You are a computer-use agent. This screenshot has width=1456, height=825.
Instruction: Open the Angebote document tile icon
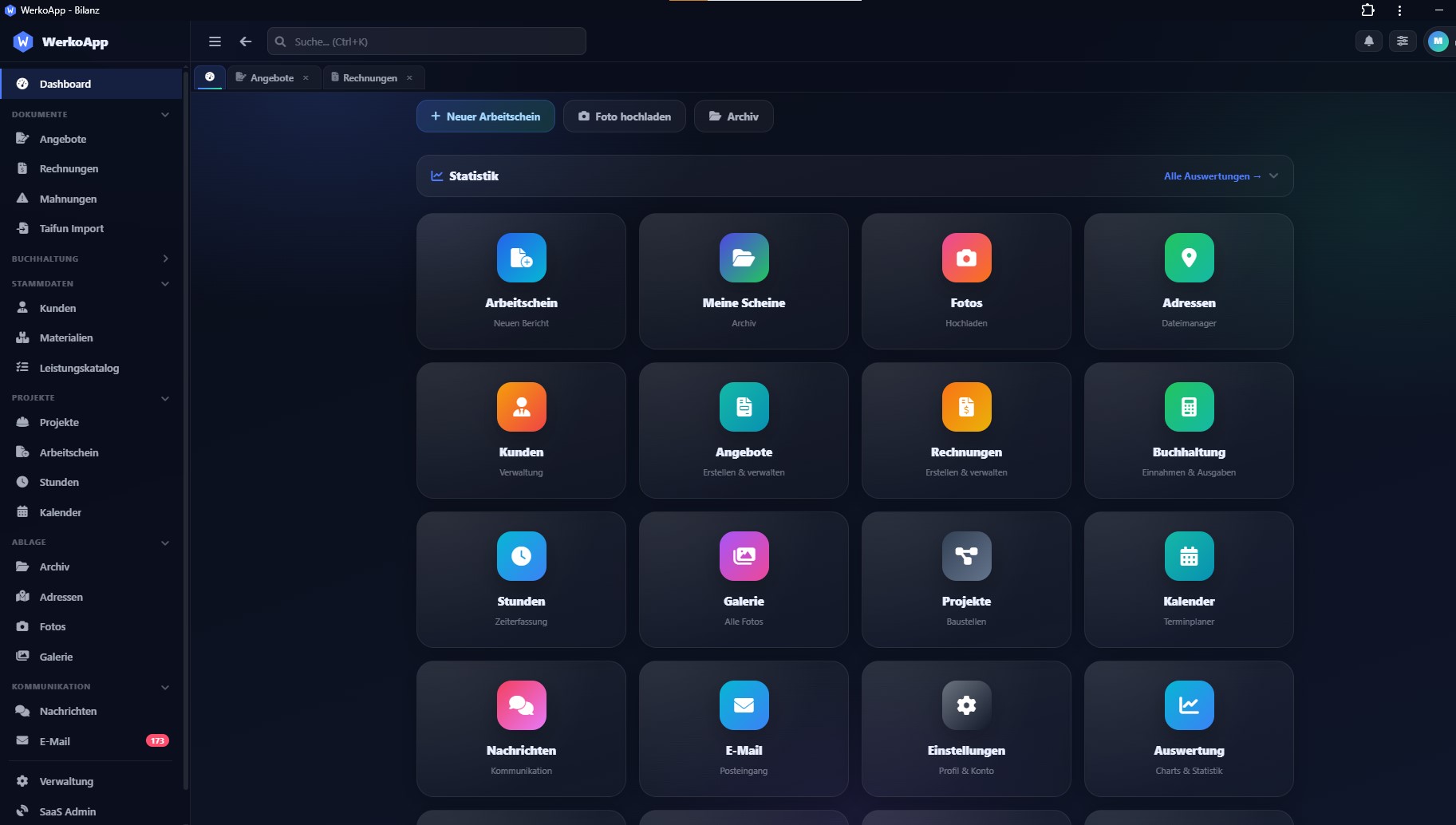[x=744, y=407]
